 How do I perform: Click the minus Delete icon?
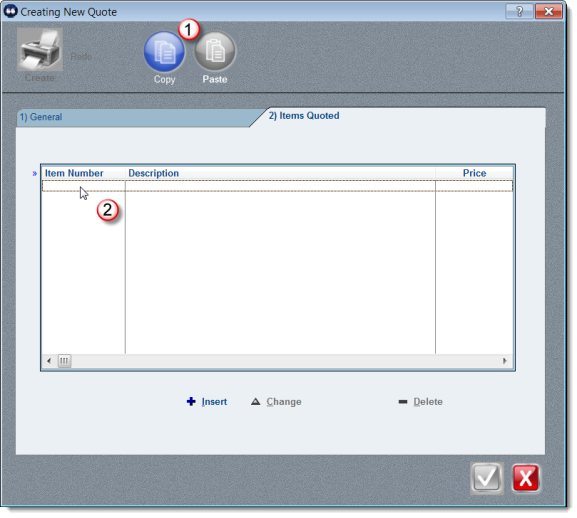[403, 401]
